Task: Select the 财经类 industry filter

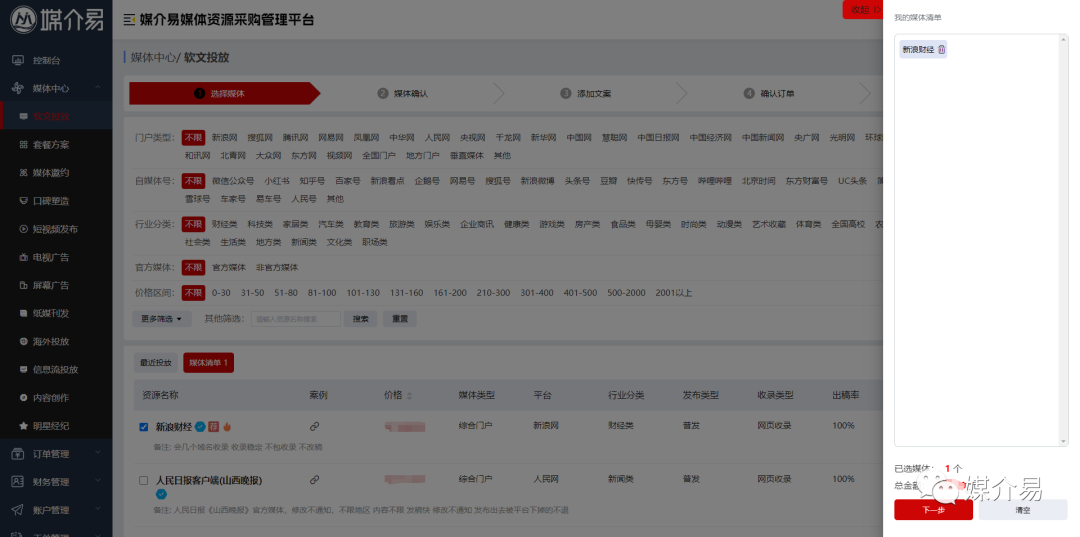Action: tap(224, 224)
